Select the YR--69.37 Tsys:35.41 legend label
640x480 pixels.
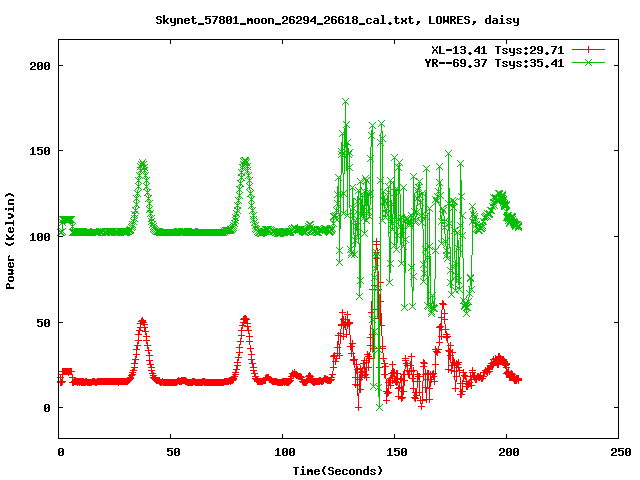click(x=494, y=63)
